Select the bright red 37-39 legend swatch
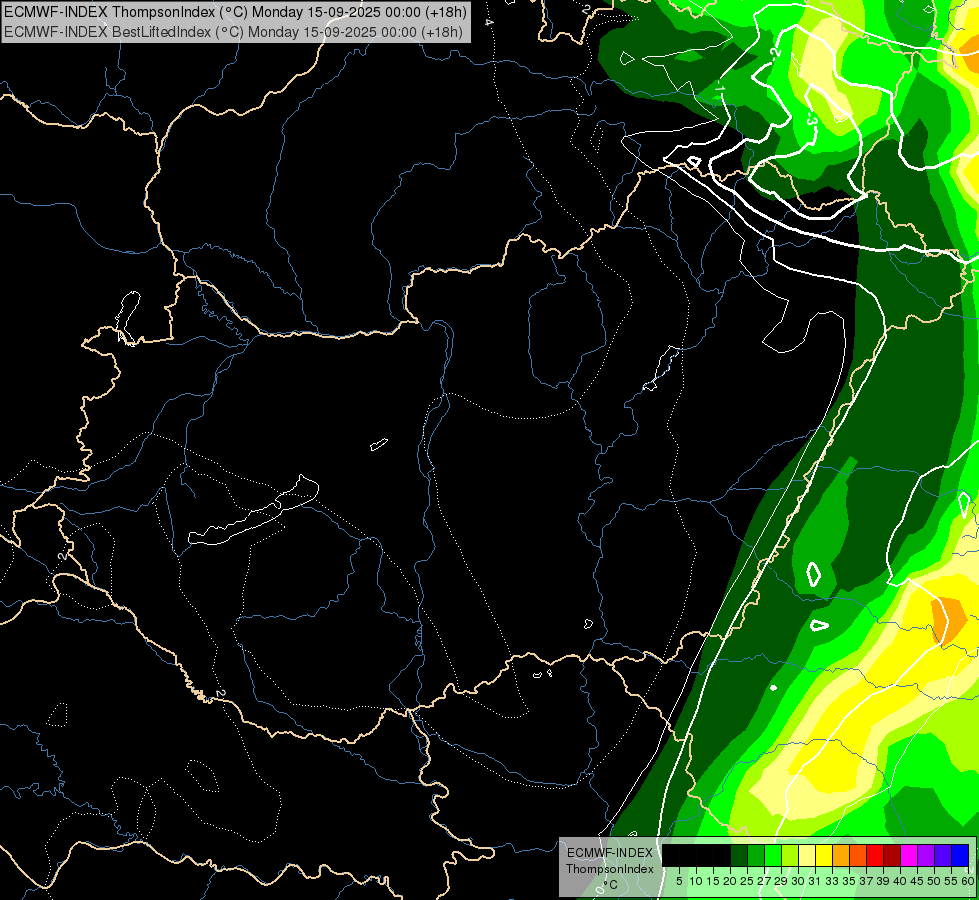The image size is (979, 900). tap(875, 855)
